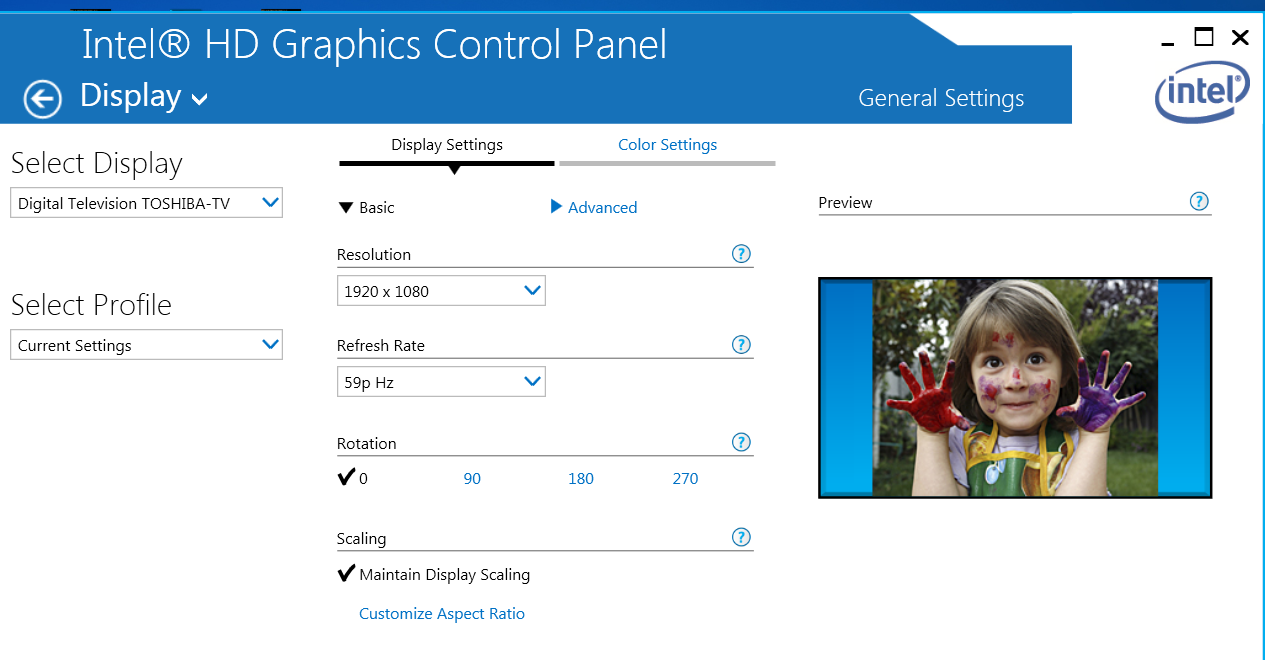Close the Intel HD Graphics window
The image size is (1265, 660).
tap(1240, 38)
